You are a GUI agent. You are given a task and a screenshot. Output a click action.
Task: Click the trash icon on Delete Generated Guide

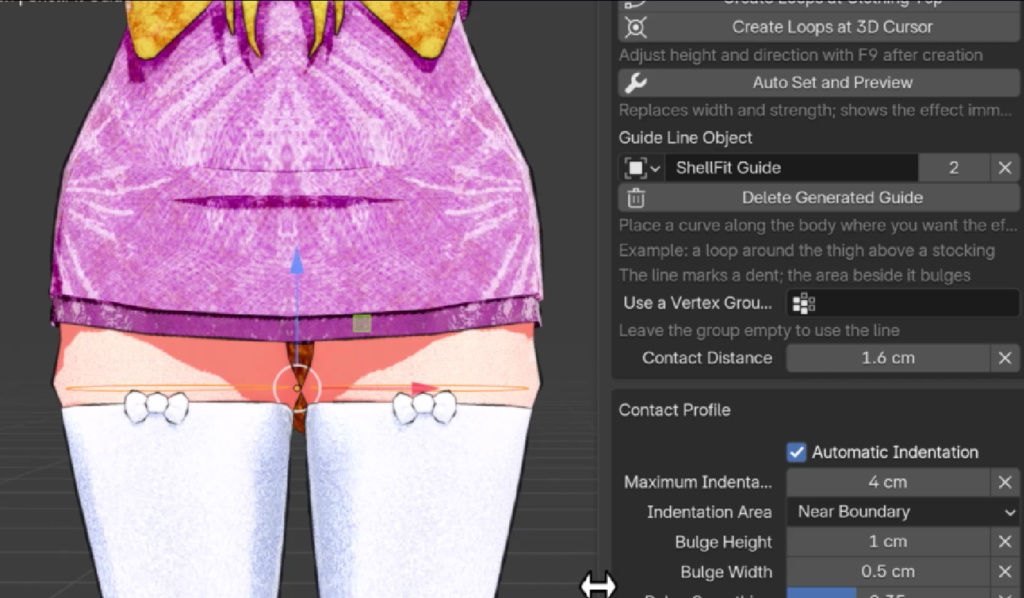(x=635, y=197)
